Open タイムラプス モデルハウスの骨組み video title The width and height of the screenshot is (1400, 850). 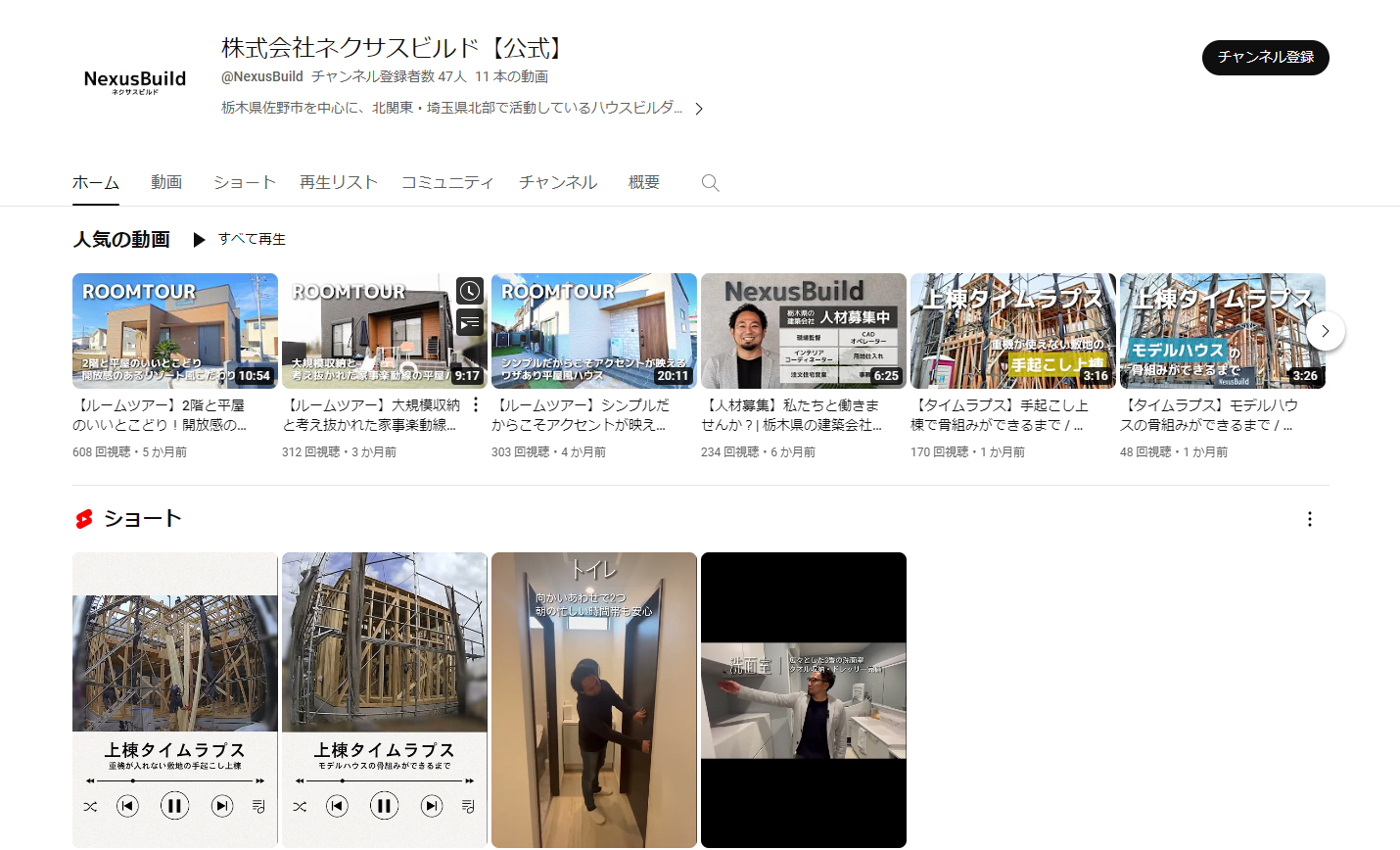pos(1209,415)
